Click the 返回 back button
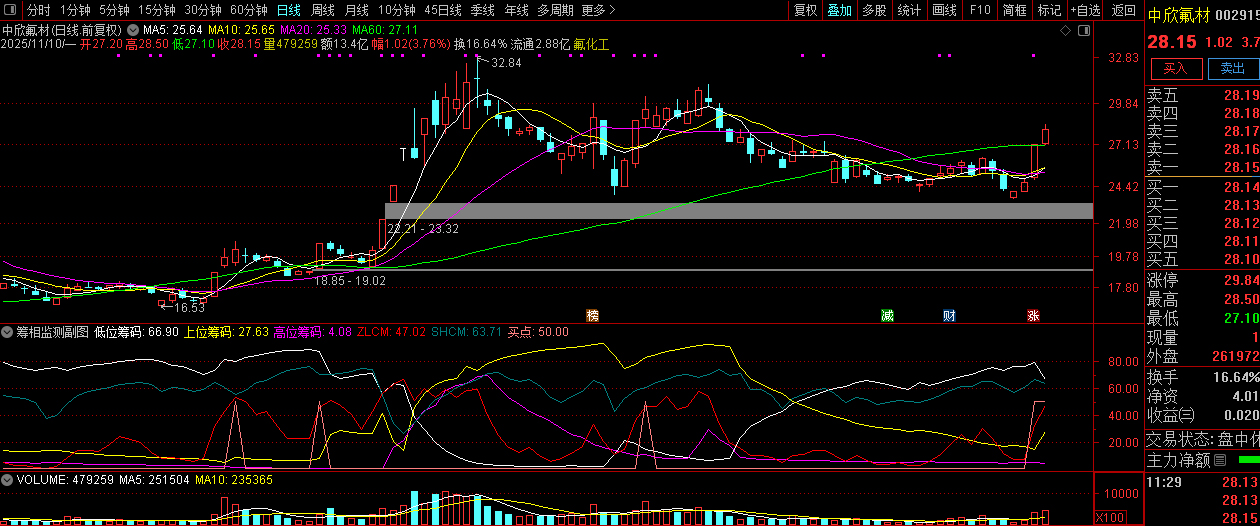Screen dimensions: 1260x526 (1123, 10)
